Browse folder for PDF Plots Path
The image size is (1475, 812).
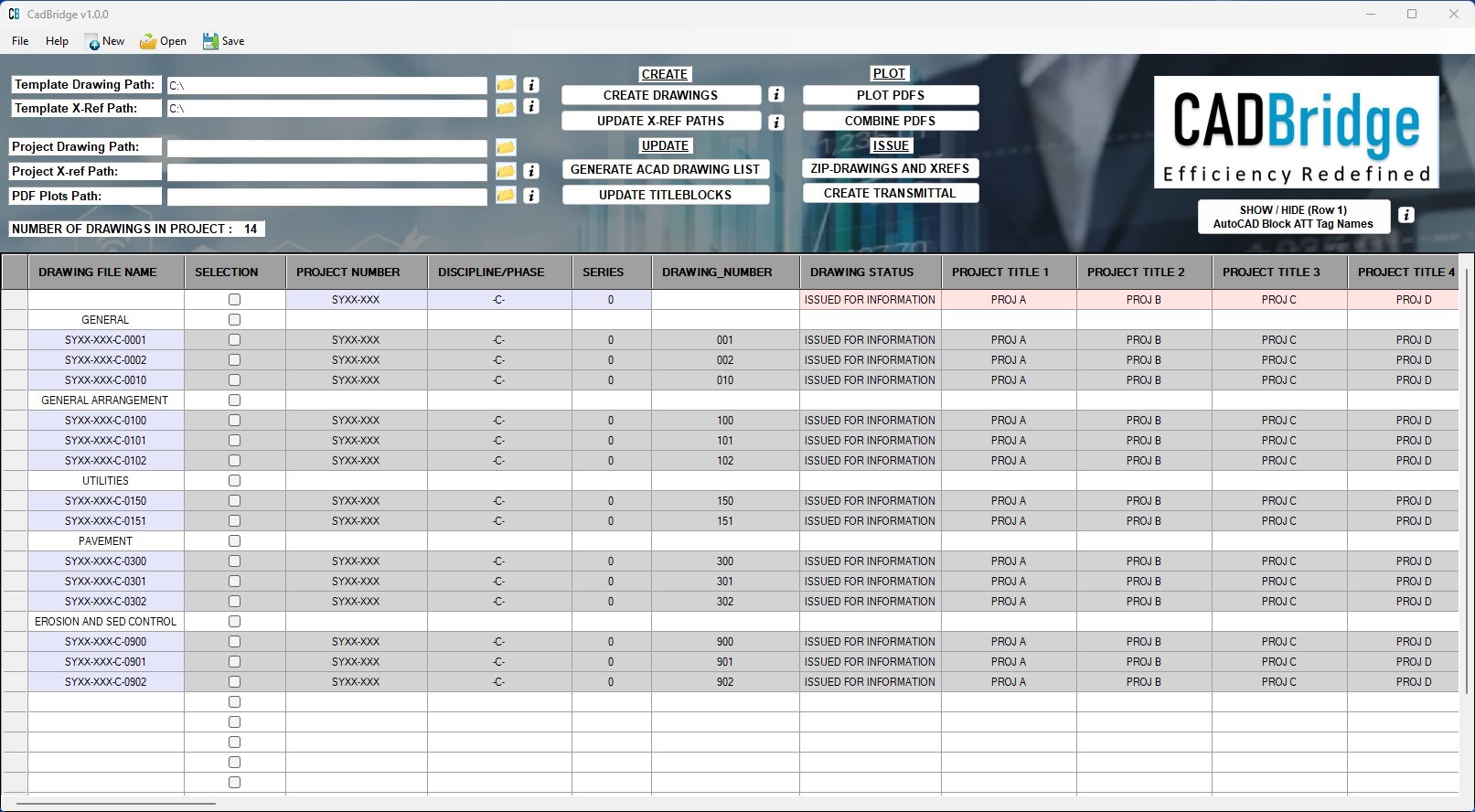click(506, 195)
